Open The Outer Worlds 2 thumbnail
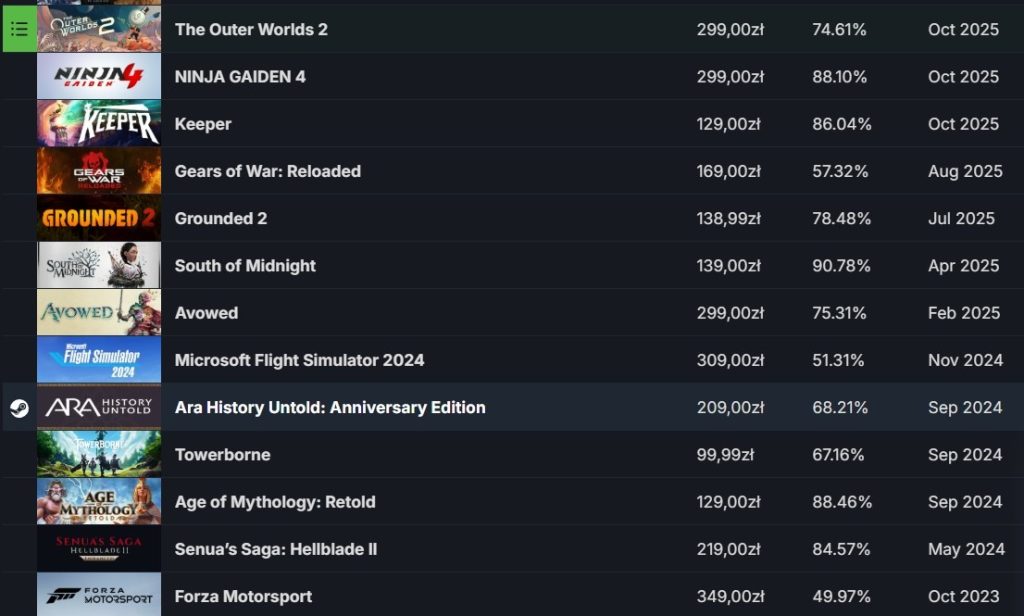1024x616 pixels. (x=99, y=29)
